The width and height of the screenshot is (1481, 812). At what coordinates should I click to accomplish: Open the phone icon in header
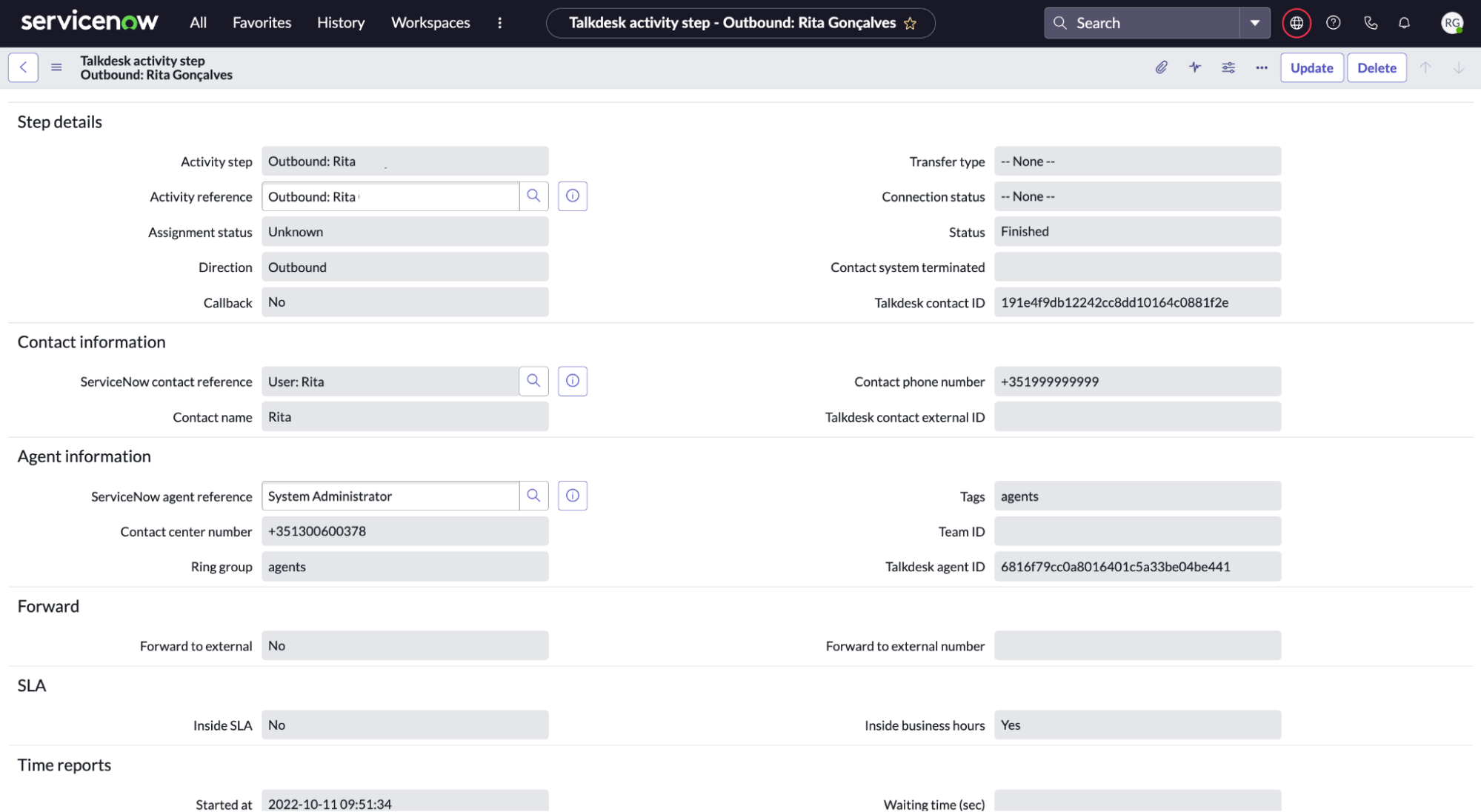(x=1371, y=23)
